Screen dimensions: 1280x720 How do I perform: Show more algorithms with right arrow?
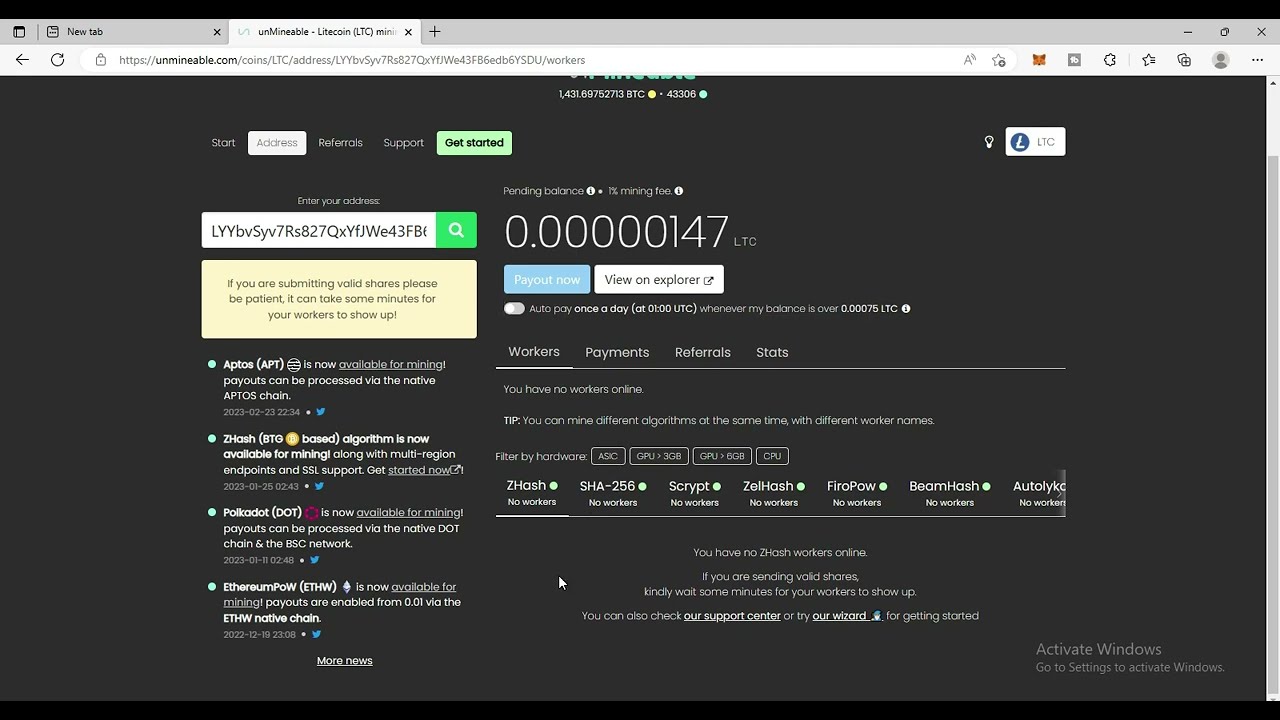[1058, 492]
